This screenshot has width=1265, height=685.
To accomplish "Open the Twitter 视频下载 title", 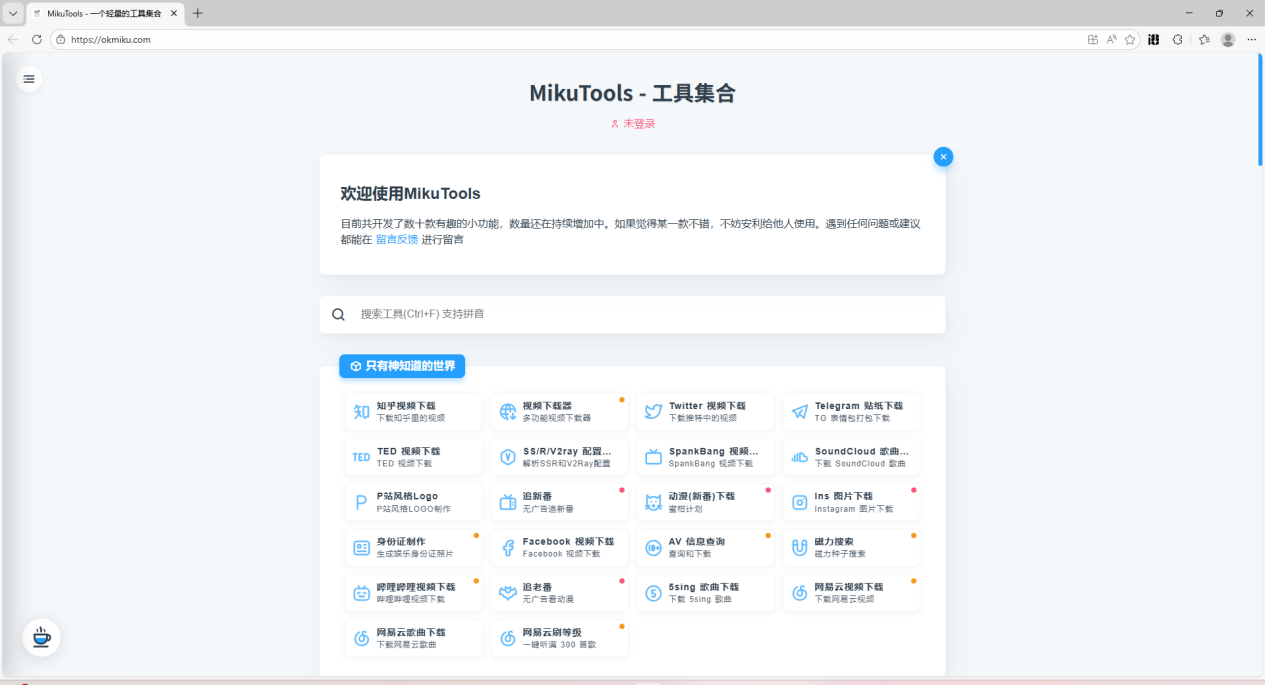I will point(707,406).
